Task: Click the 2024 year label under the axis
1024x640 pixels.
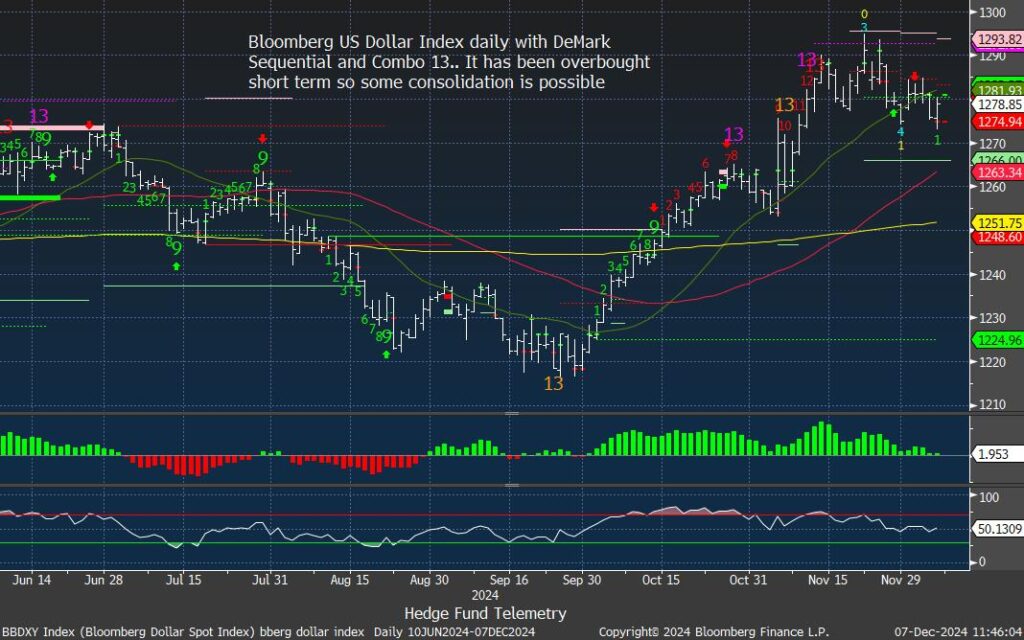Action: tap(485, 595)
